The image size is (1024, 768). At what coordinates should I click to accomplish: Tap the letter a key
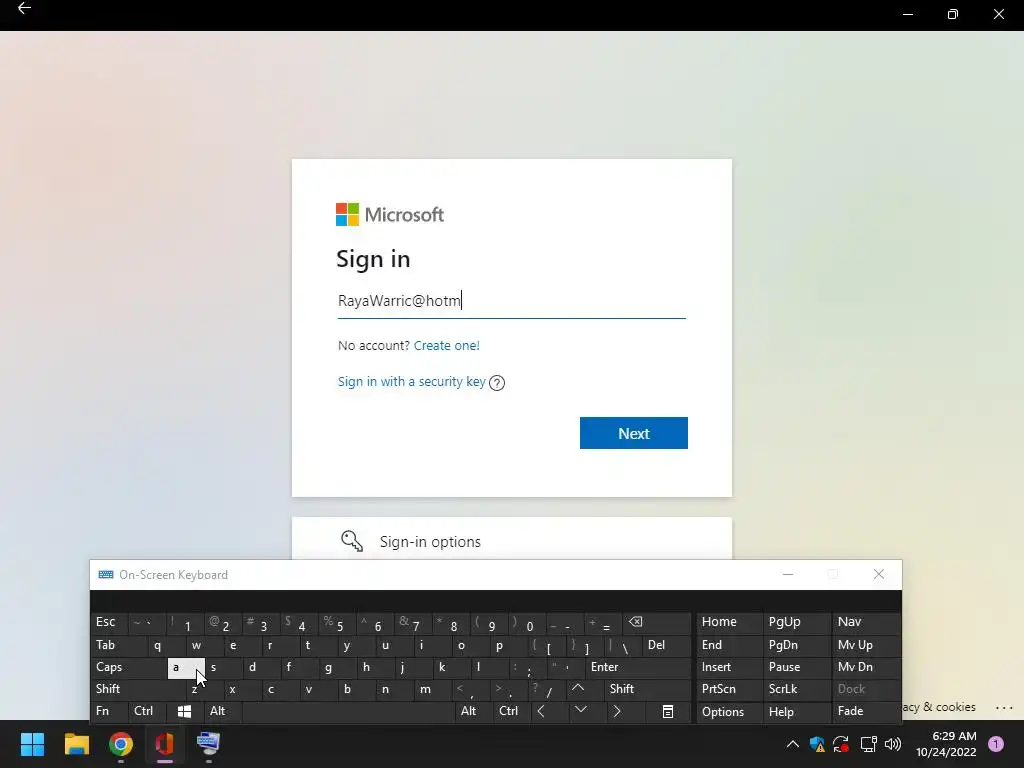click(x=186, y=667)
